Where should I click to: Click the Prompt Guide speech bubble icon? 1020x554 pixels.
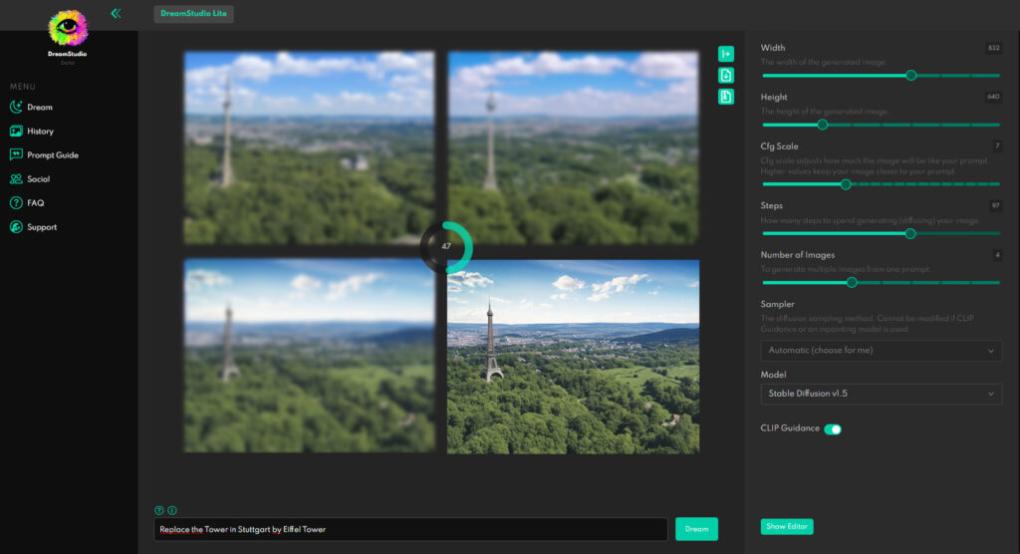click(x=16, y=155)
